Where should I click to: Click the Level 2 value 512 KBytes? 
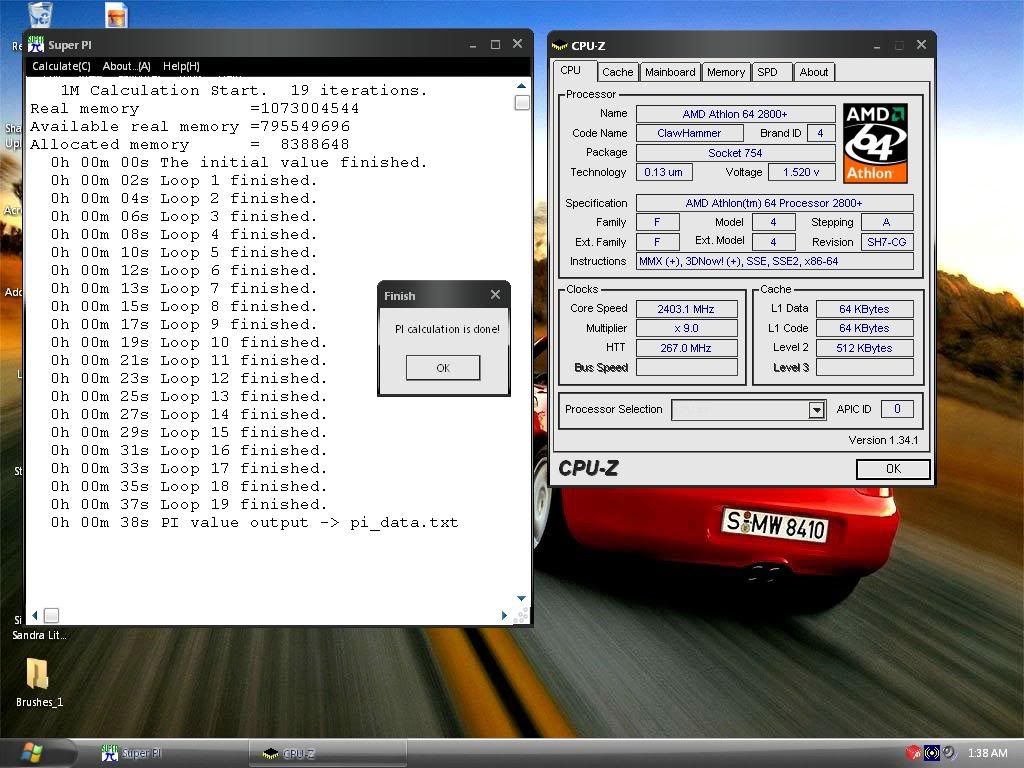(865, 348)
